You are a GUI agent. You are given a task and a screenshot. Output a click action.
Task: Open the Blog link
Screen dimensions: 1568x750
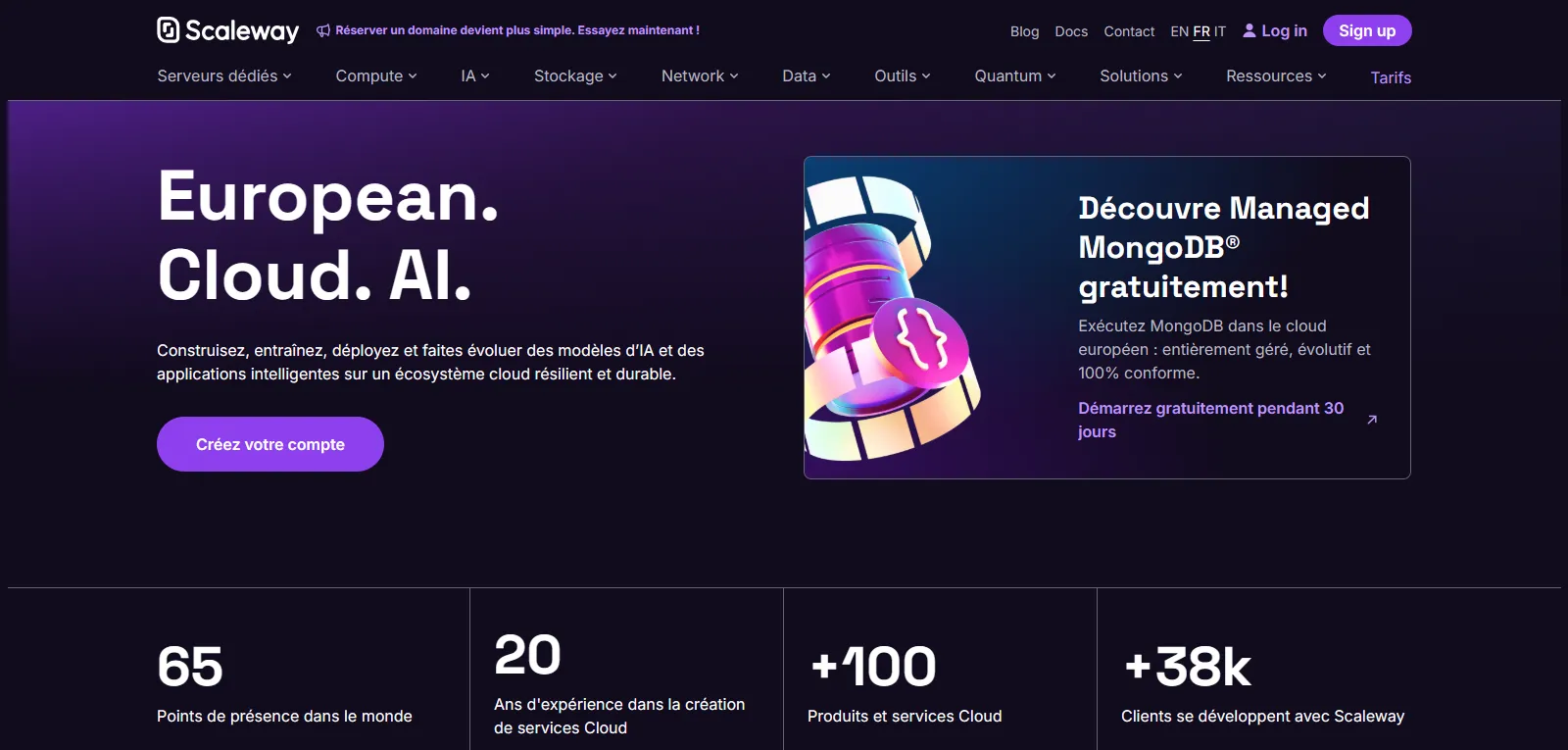pos(1024,31)
